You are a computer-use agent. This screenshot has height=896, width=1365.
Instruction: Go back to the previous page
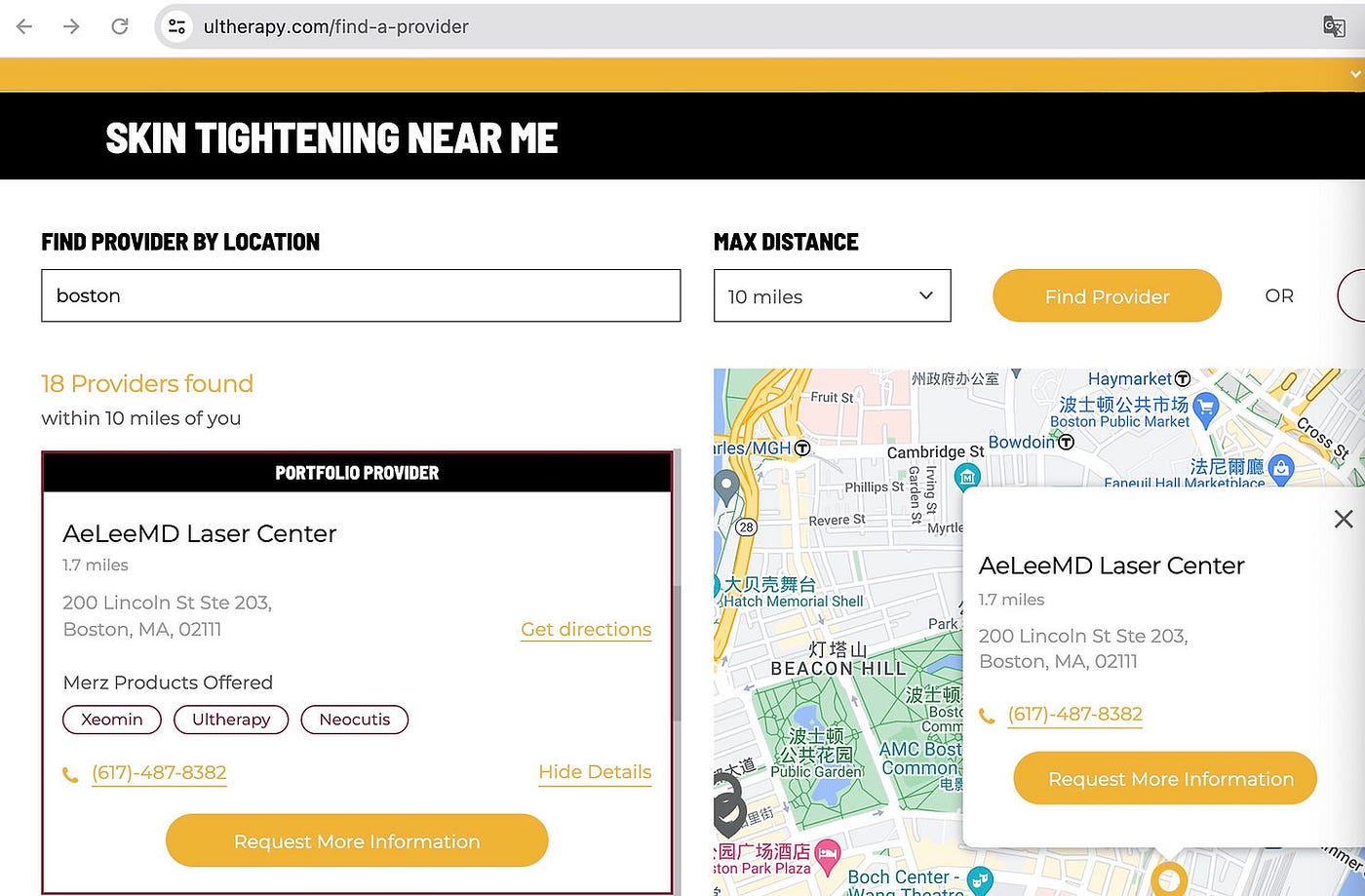point(24,26)
